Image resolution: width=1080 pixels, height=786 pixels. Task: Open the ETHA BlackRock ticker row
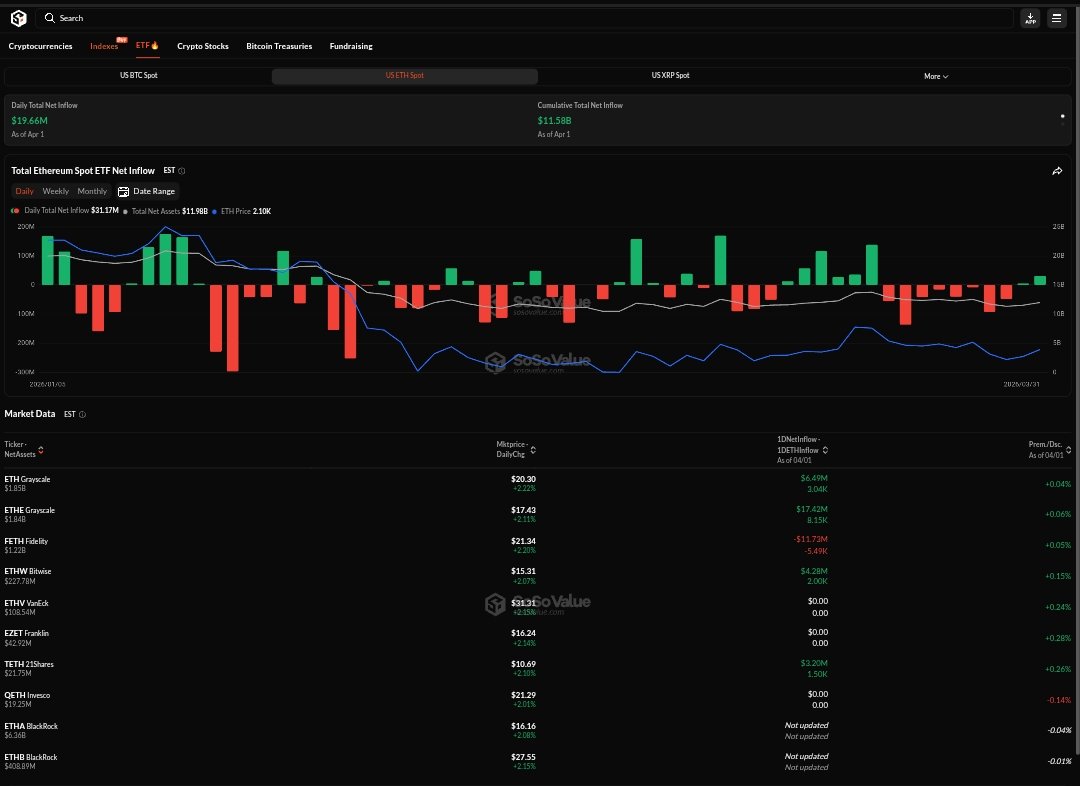(x=27, y=727)
